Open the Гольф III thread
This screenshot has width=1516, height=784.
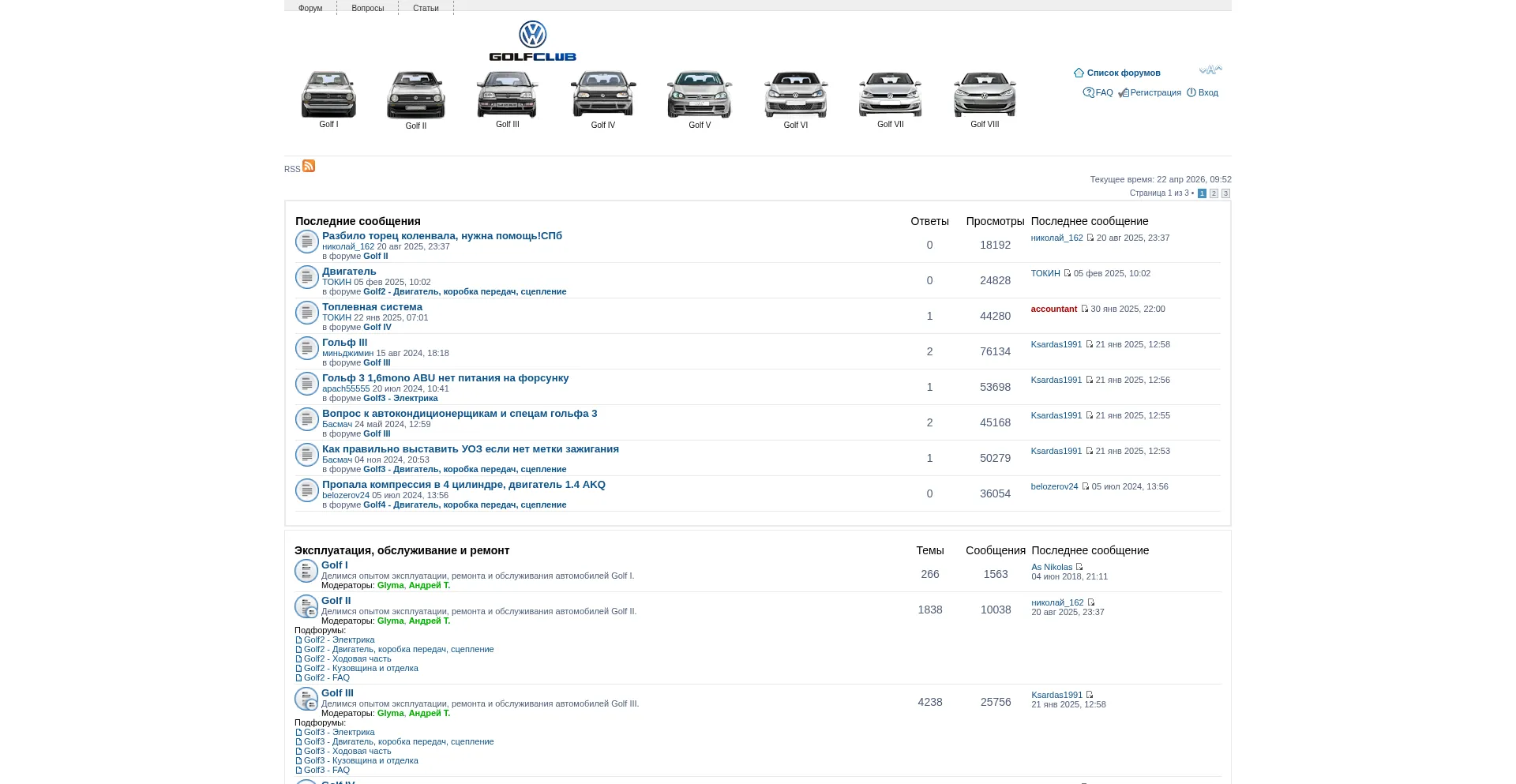pyautogui.click(x=344, y=342)
